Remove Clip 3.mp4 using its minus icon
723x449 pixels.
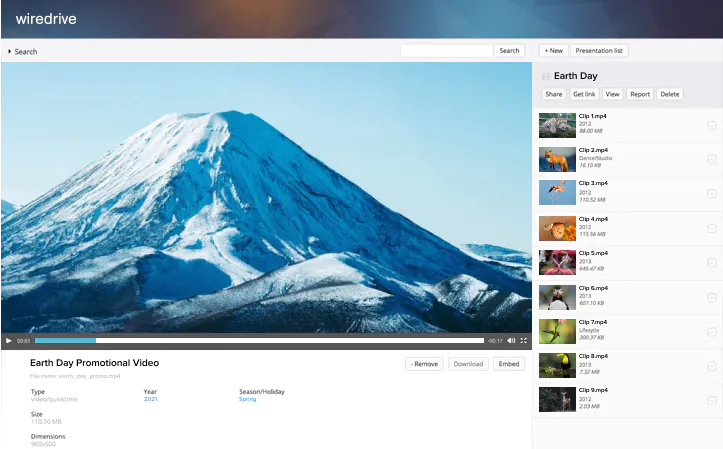point(711,193)
